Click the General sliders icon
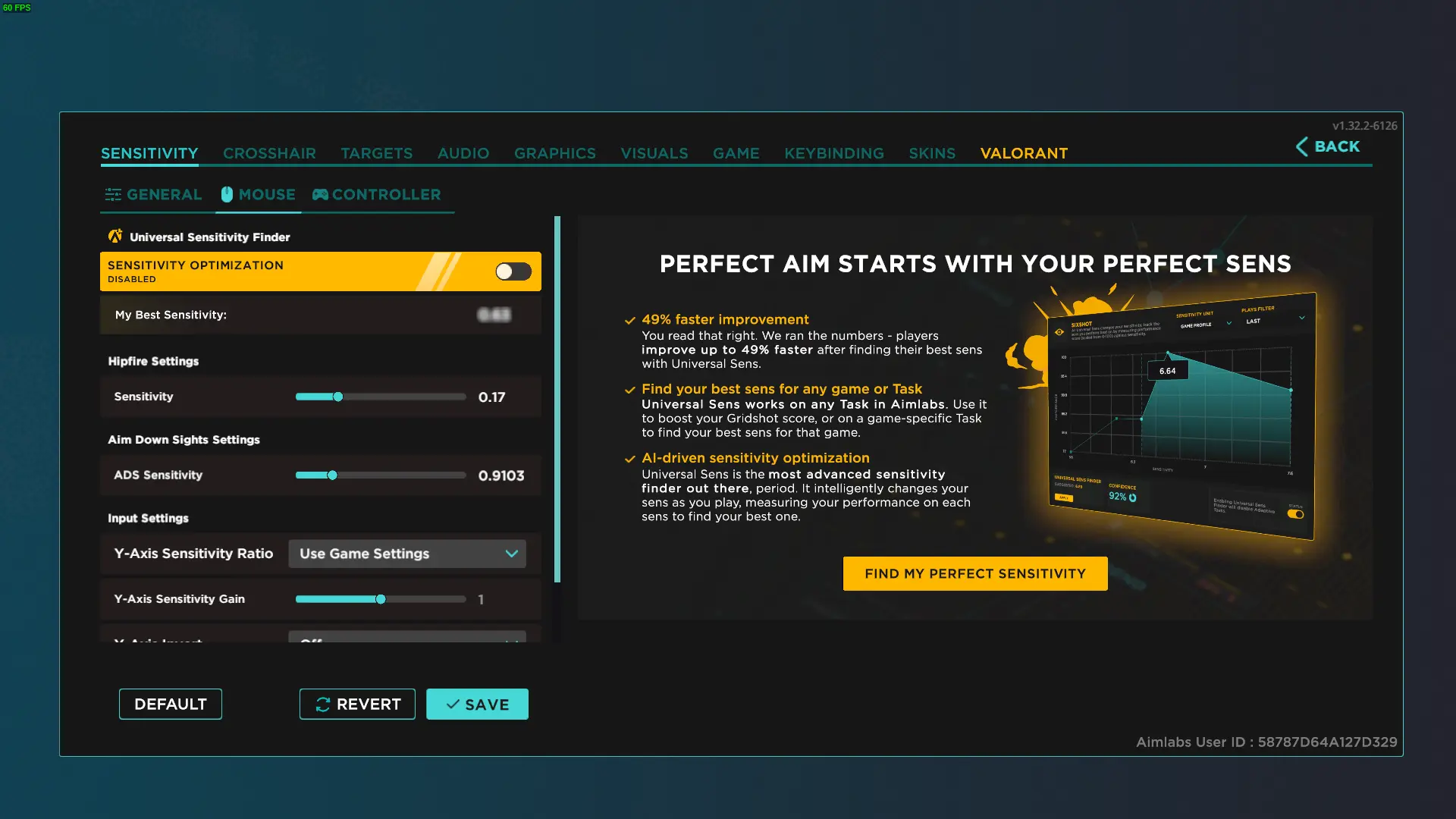This screenshot has width=1456, height=819. point(113,195)
